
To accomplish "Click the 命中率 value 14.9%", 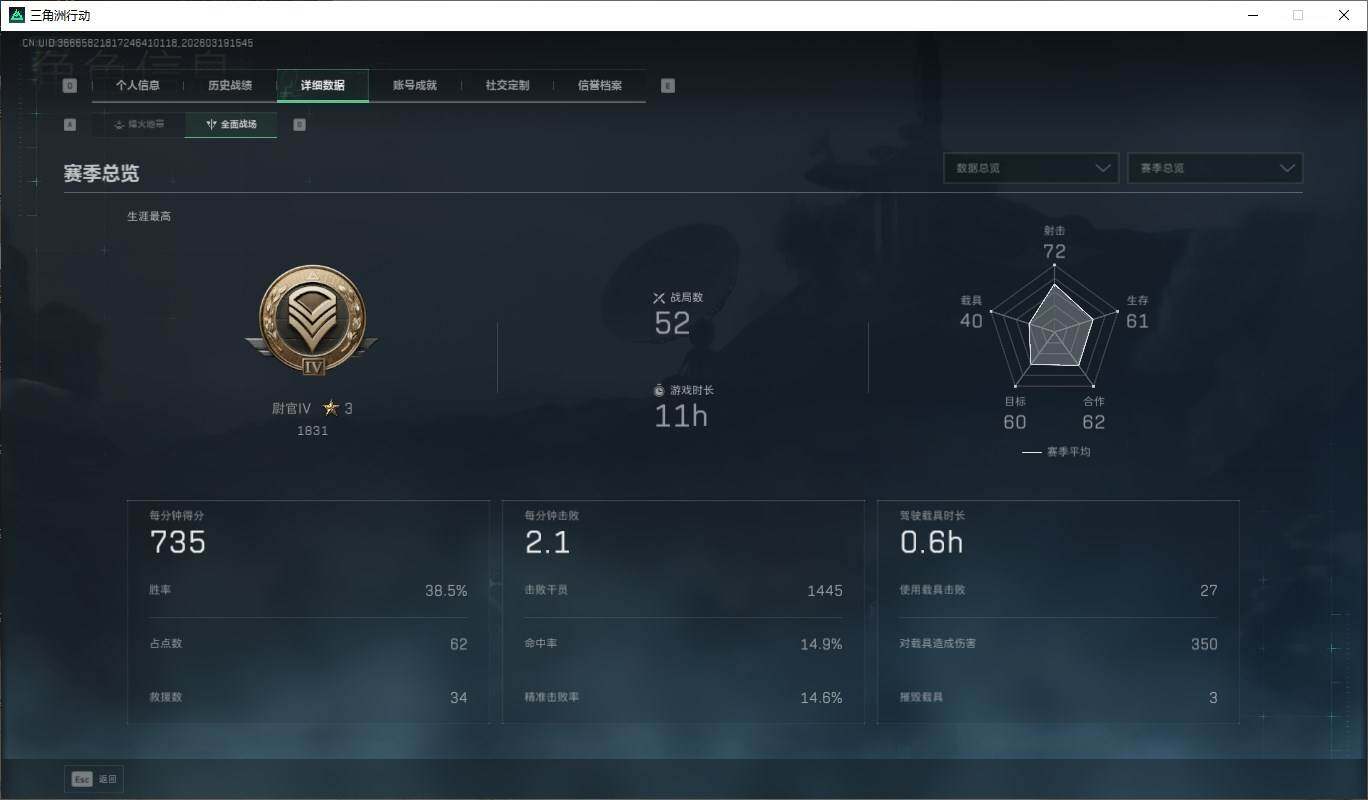I will coord(822,644).
